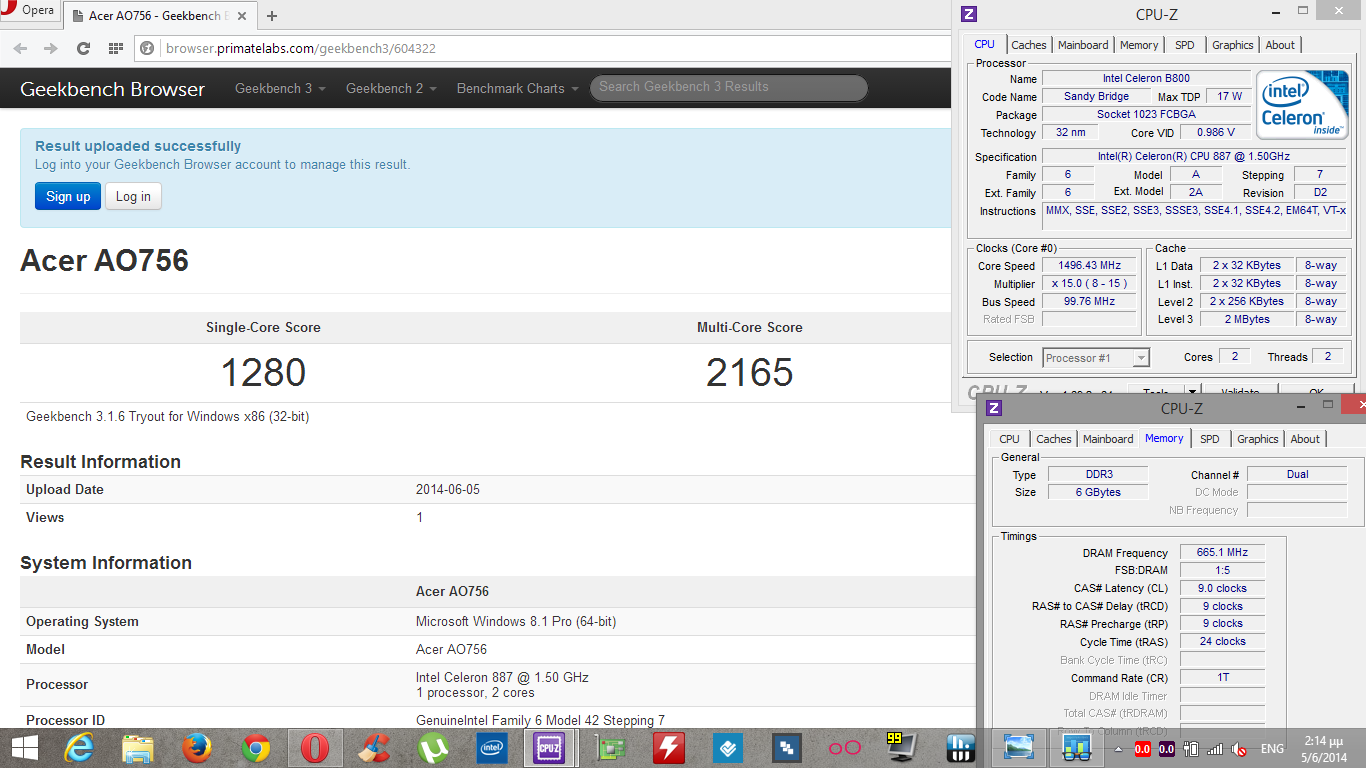Click the browser address bar URL
1366x768 pixels.
point(301,48)
